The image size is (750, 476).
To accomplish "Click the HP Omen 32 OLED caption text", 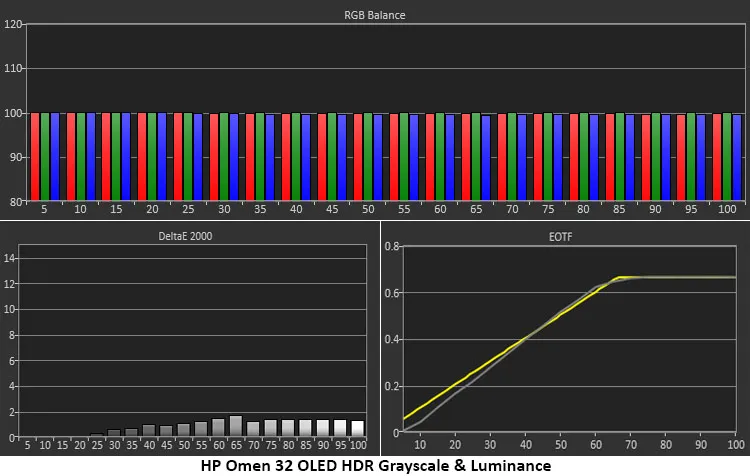I will point(376,465).
